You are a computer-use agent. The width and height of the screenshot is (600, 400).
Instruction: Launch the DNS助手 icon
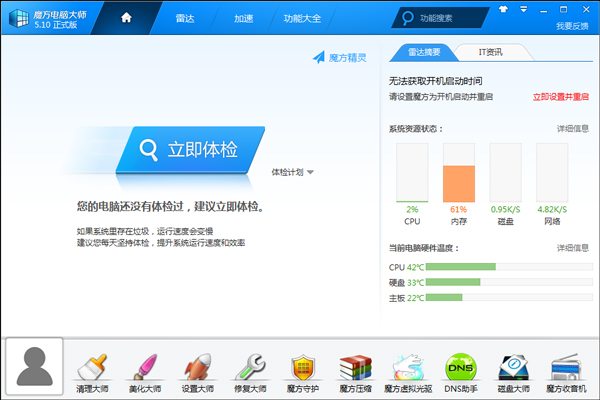click(461, 367)
